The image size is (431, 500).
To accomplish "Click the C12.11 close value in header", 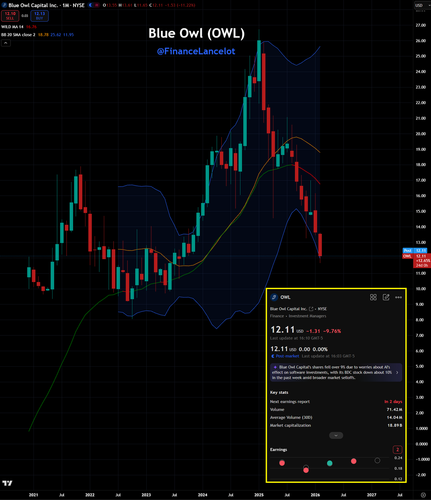I will [155, 5].
